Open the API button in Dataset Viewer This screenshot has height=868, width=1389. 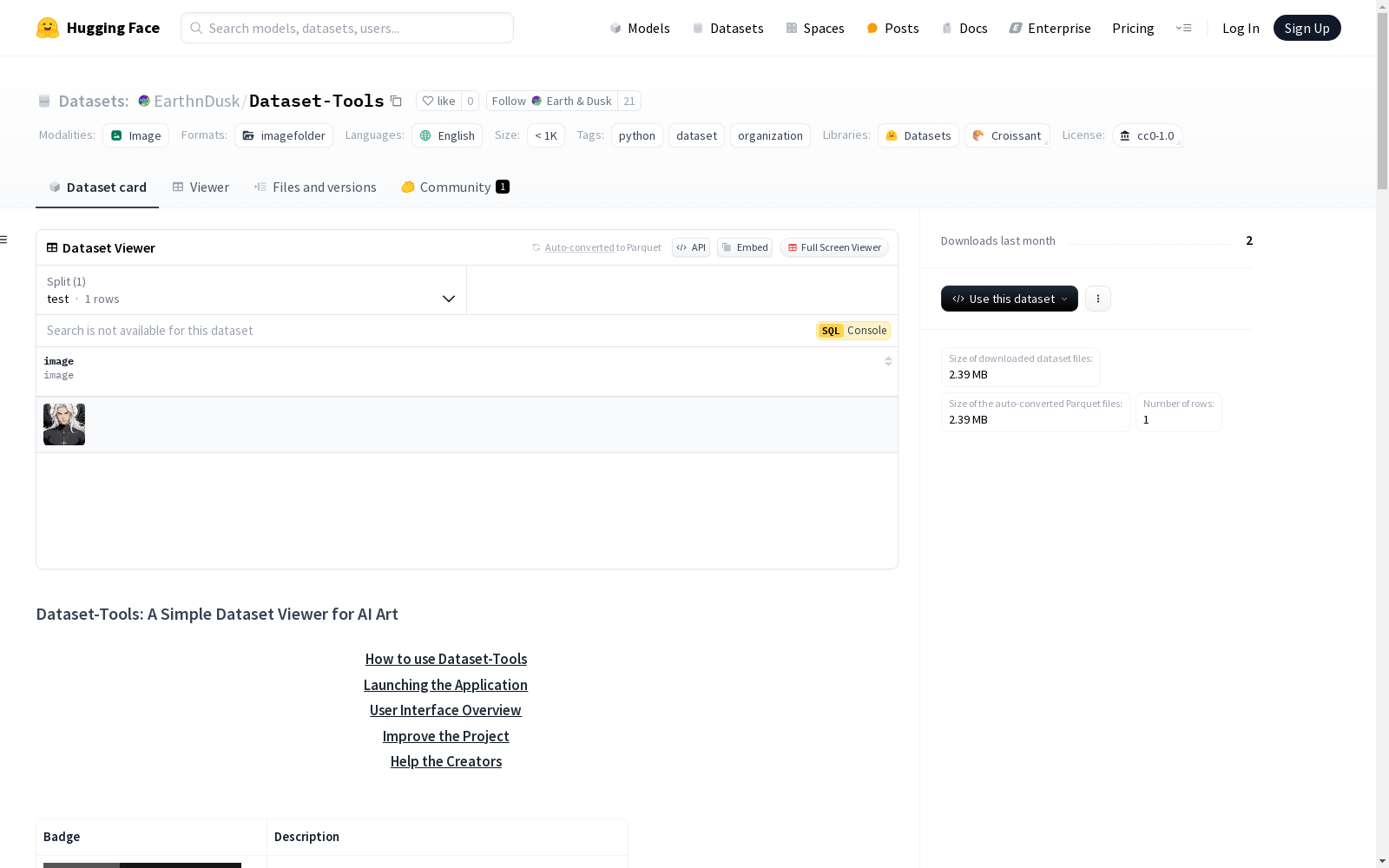click(x=691, y=247)
